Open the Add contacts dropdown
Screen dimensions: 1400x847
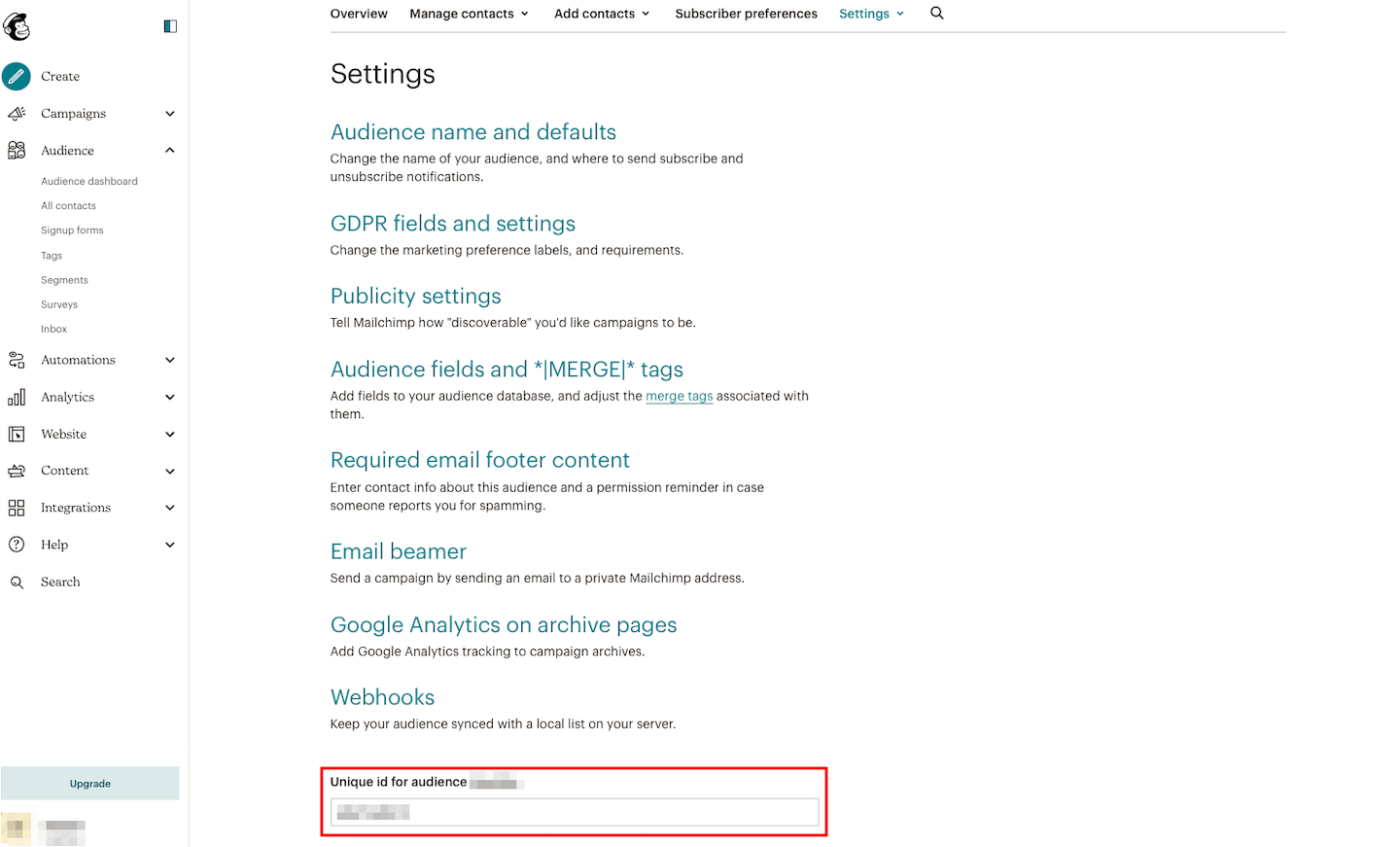pos(602,14)
